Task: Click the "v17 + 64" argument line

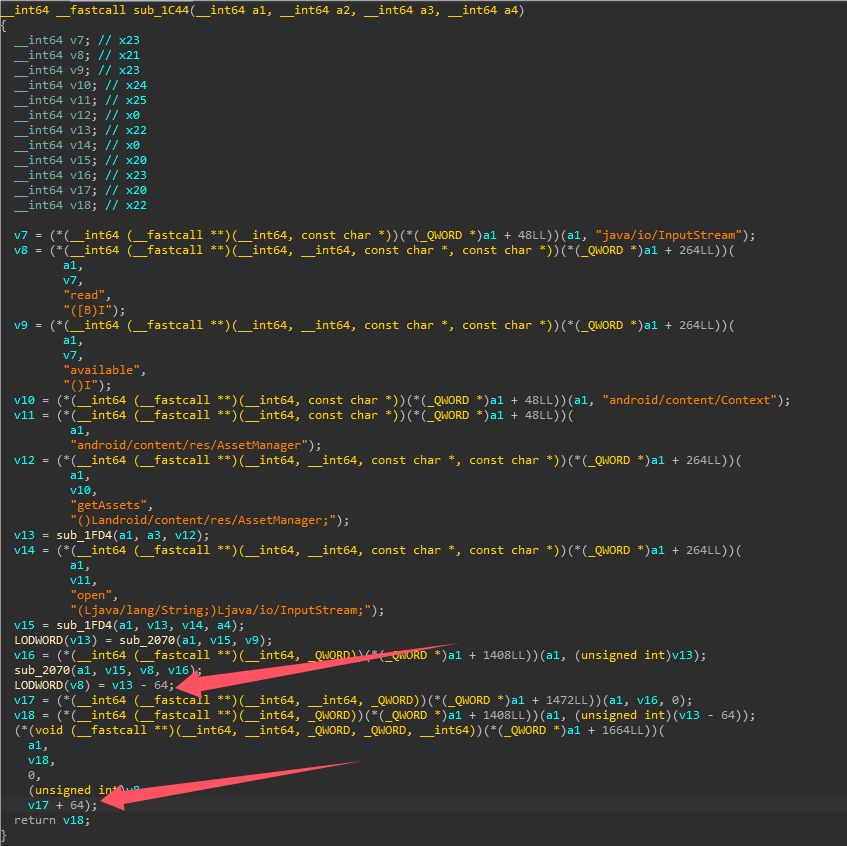Action: click(63, 805)
